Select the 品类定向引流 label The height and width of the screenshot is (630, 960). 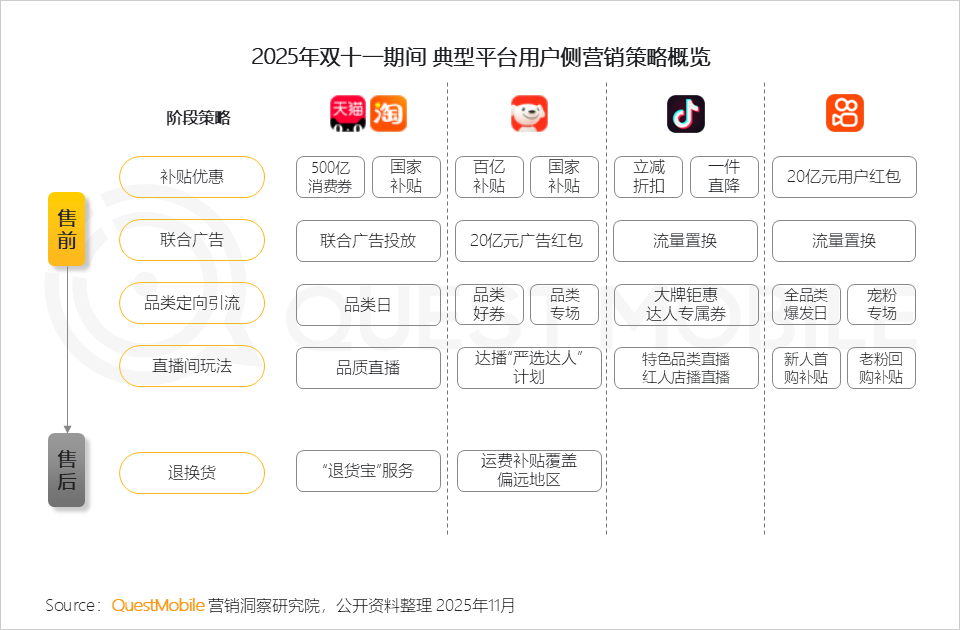coord(191,303)
